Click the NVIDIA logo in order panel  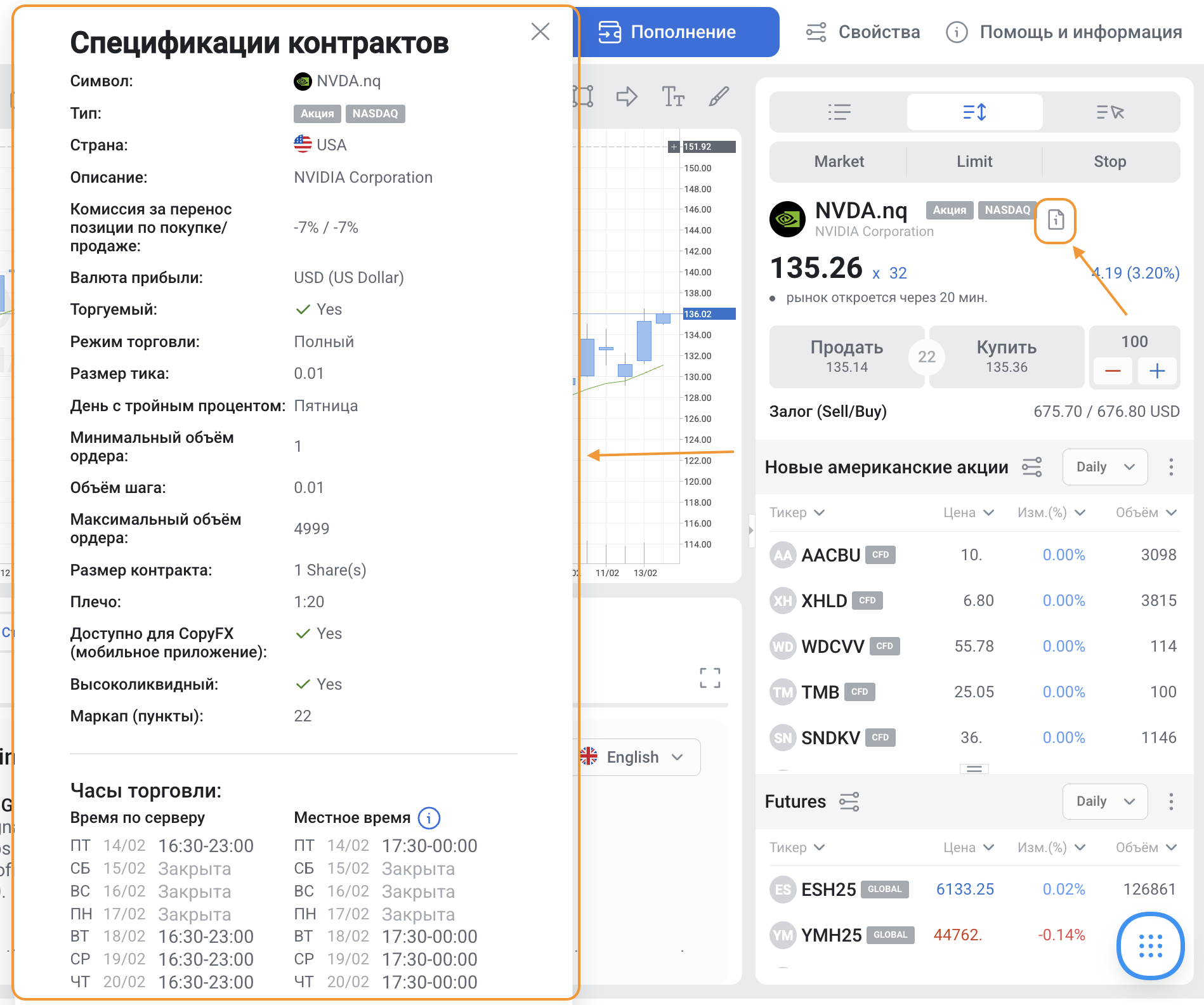(787, 220)
